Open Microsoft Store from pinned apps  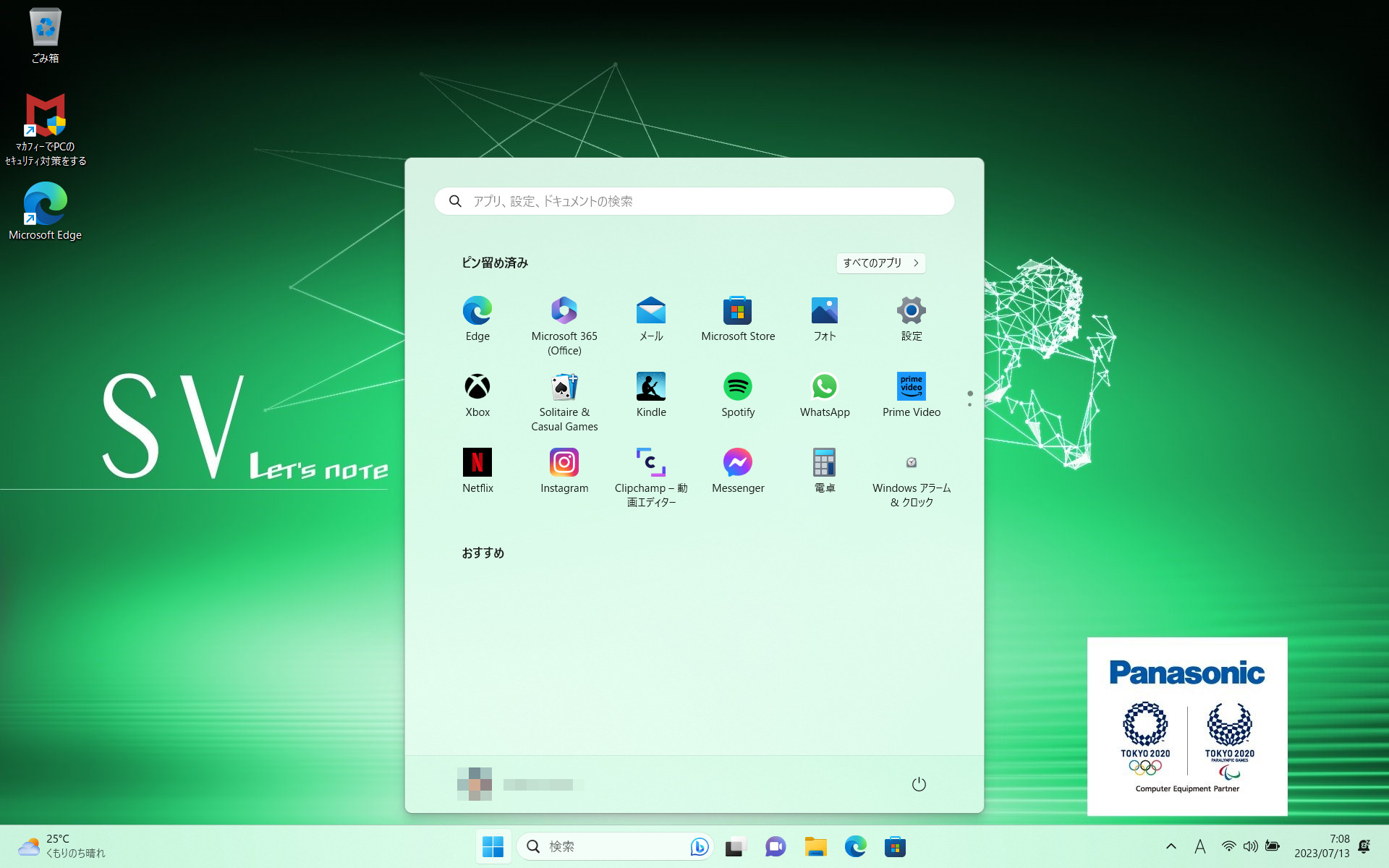pyautogui.click(x=738, y=318)
